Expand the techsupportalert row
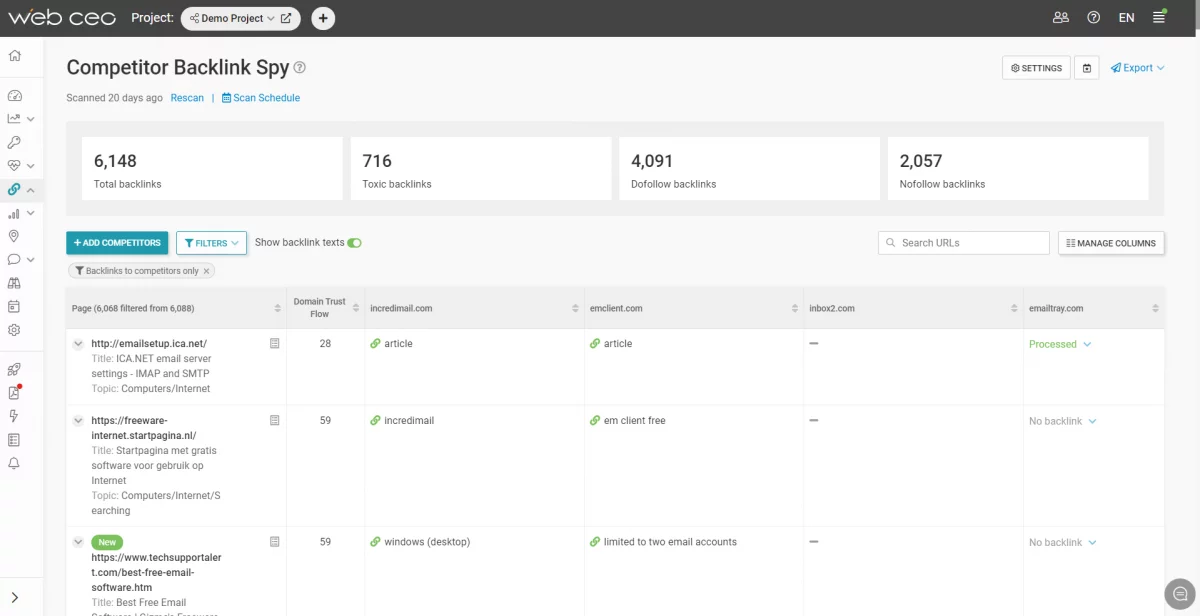The width and height of the screenshot is (1200, 616). (x=78, y=542)
